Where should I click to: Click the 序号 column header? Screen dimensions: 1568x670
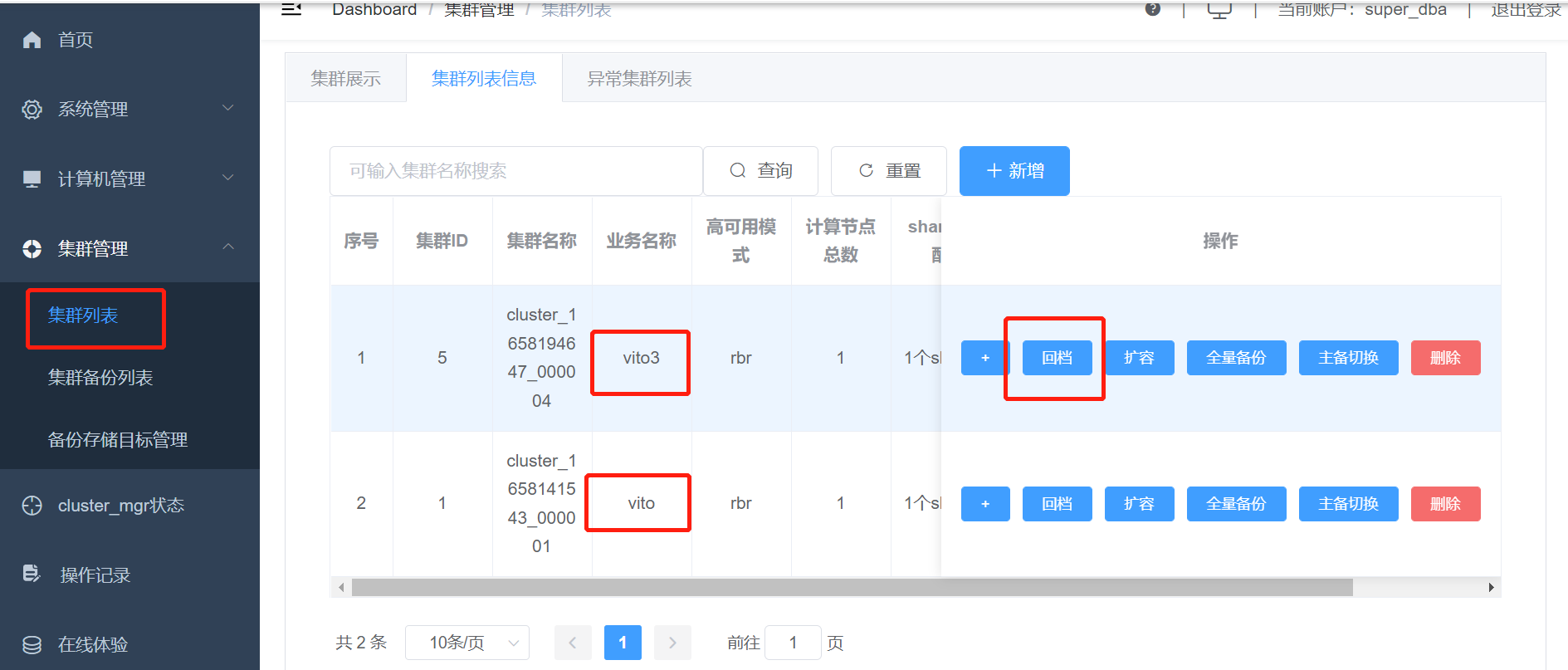tap(361, 241)
